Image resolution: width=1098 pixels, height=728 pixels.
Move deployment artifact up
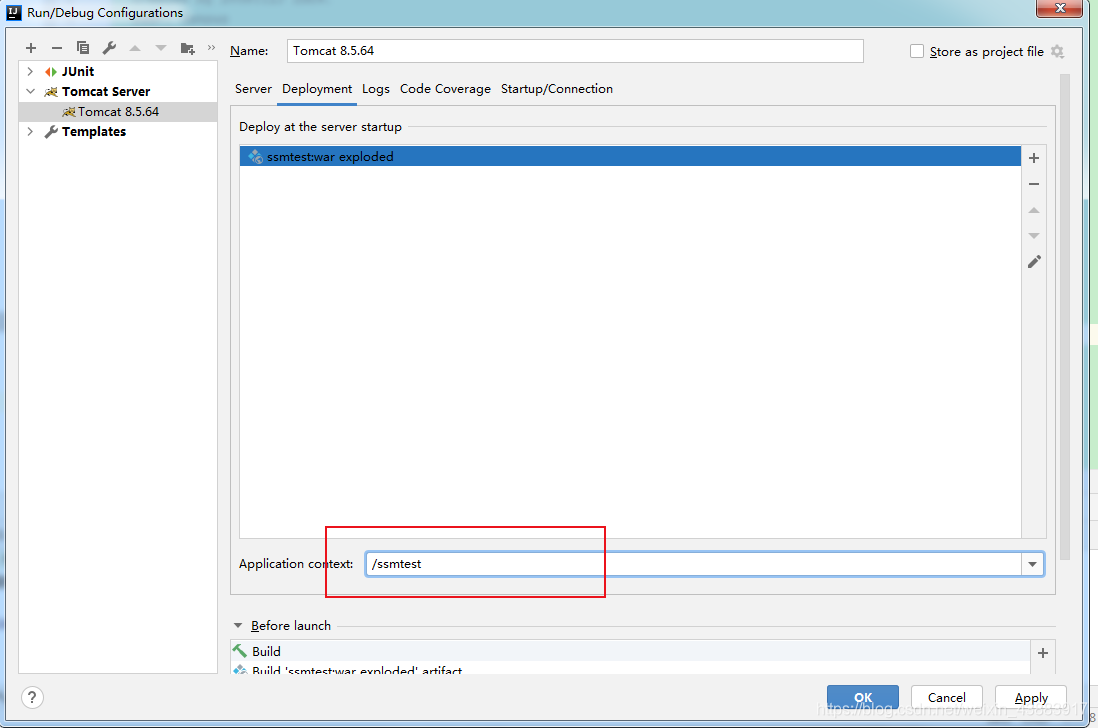coord(1034,210)
